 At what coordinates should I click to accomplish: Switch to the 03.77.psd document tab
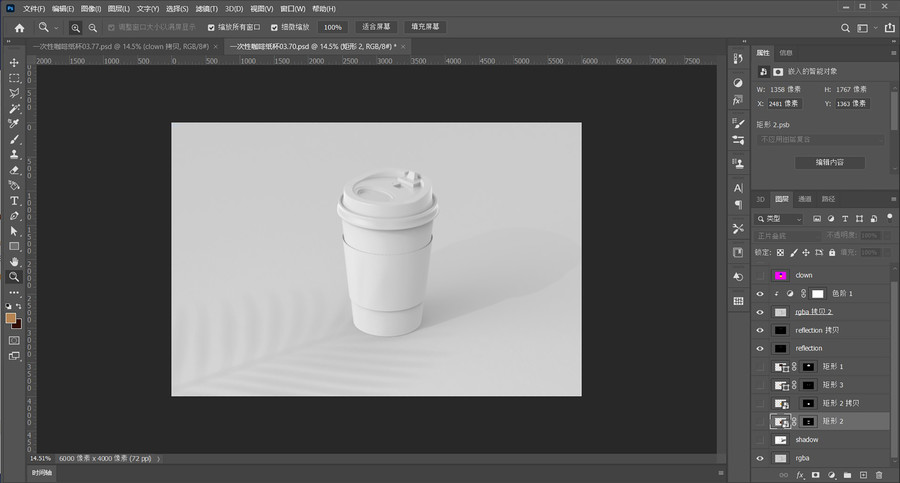tap(122, 46)
